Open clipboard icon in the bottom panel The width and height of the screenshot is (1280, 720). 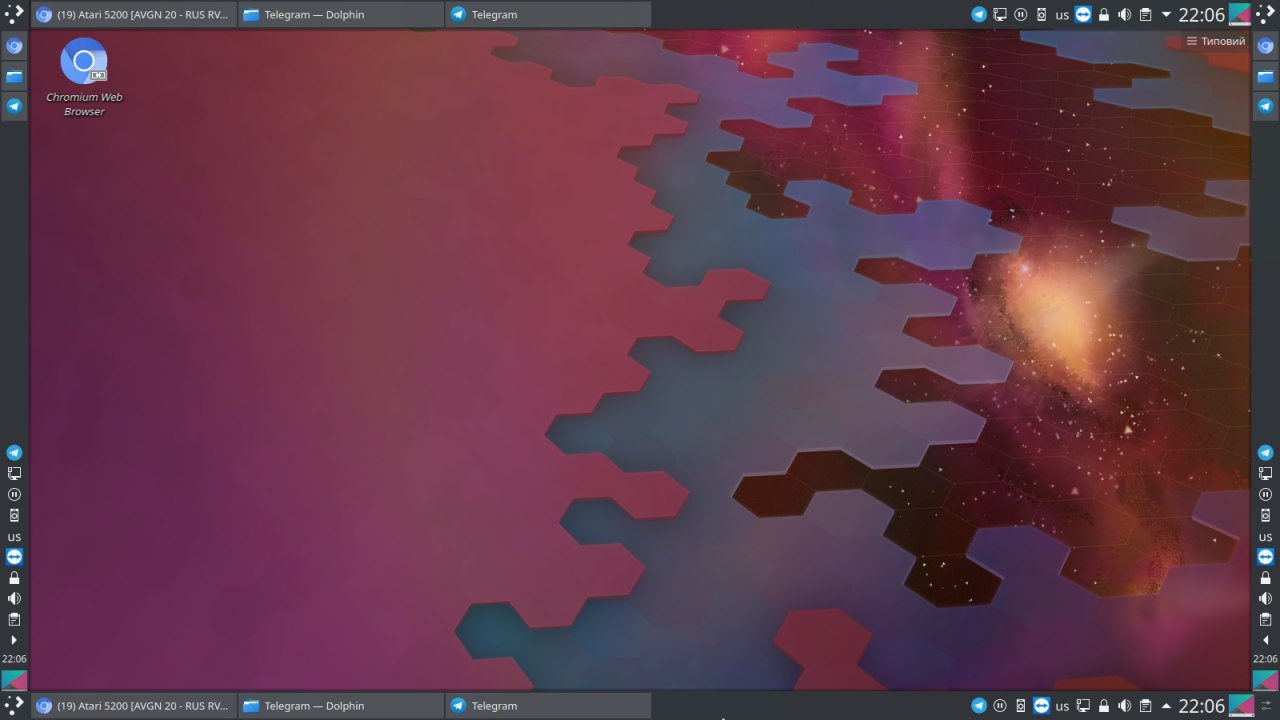click(x=1146, y=706)
